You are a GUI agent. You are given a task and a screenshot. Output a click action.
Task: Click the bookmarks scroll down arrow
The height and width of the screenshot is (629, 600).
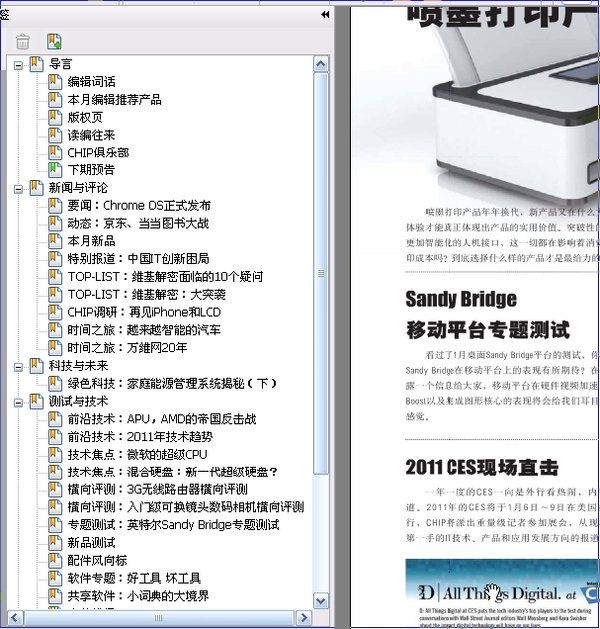(x=321, y=601)
